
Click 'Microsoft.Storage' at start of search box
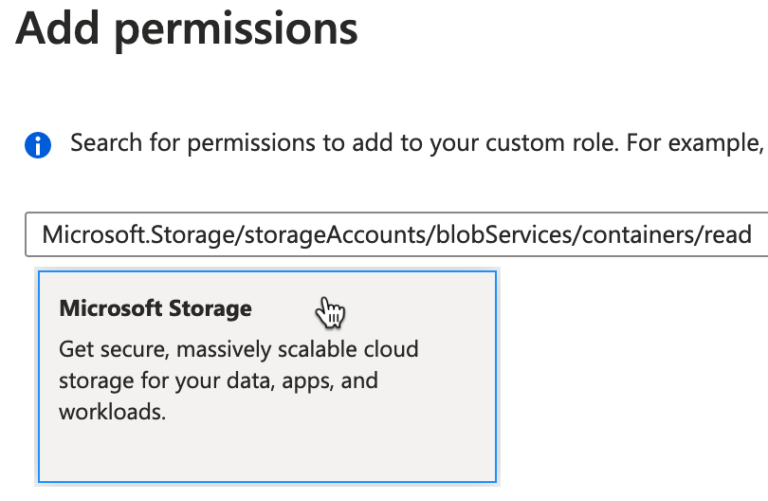click(x=110, y=235)
